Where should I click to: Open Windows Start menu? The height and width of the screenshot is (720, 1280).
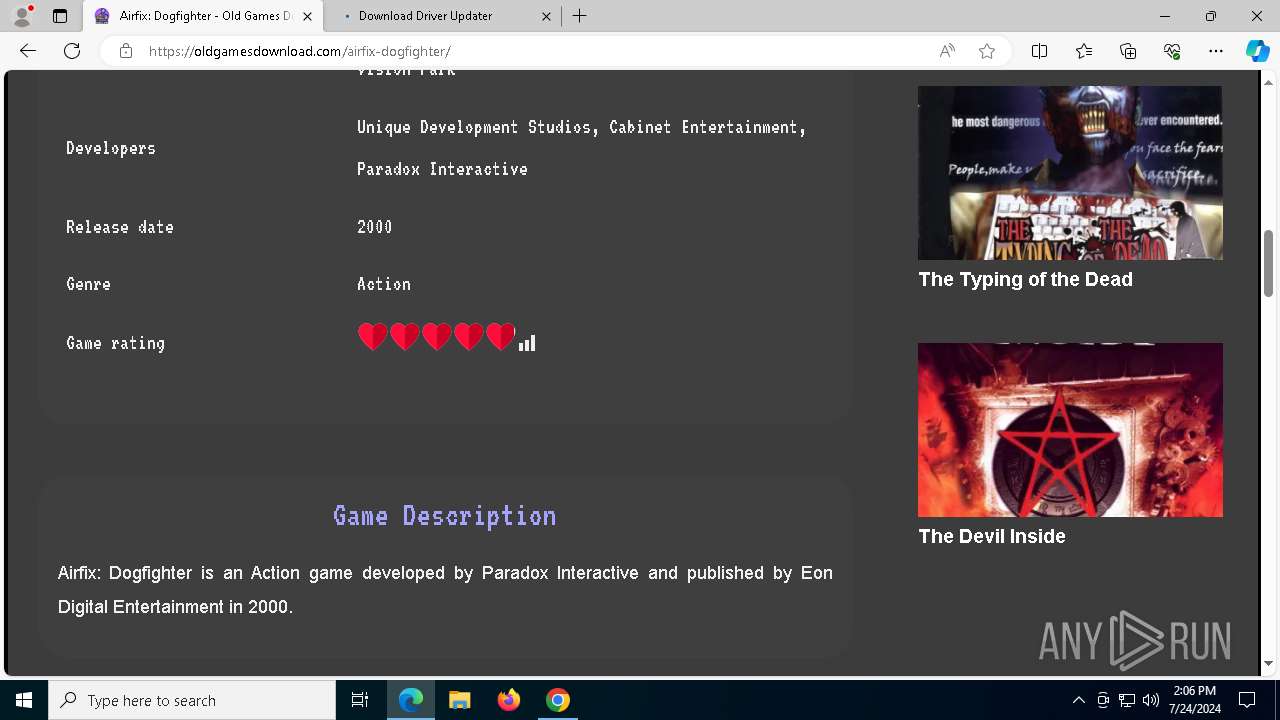[x=24, y=700]
